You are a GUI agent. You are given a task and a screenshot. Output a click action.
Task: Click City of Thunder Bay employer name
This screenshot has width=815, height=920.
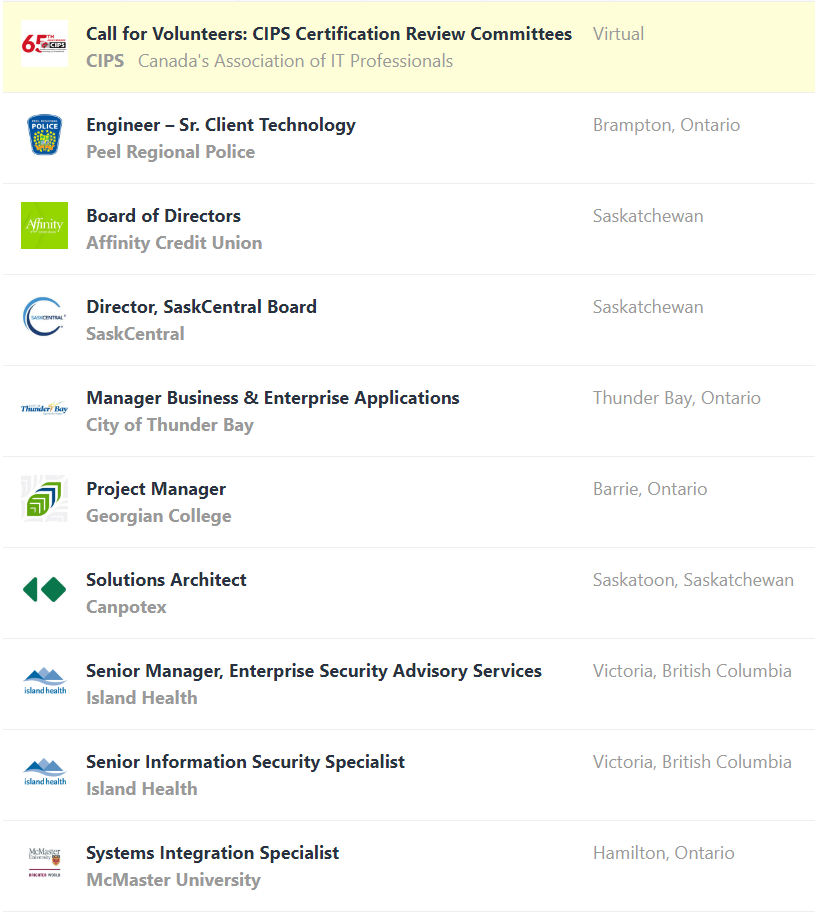tap(170, 425)
